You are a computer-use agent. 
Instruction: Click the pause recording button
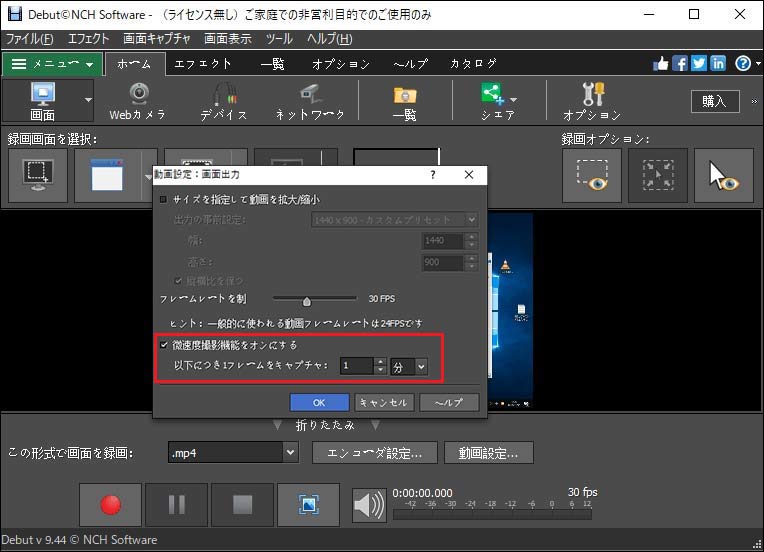pyautogui.click(x=176, y=505)
